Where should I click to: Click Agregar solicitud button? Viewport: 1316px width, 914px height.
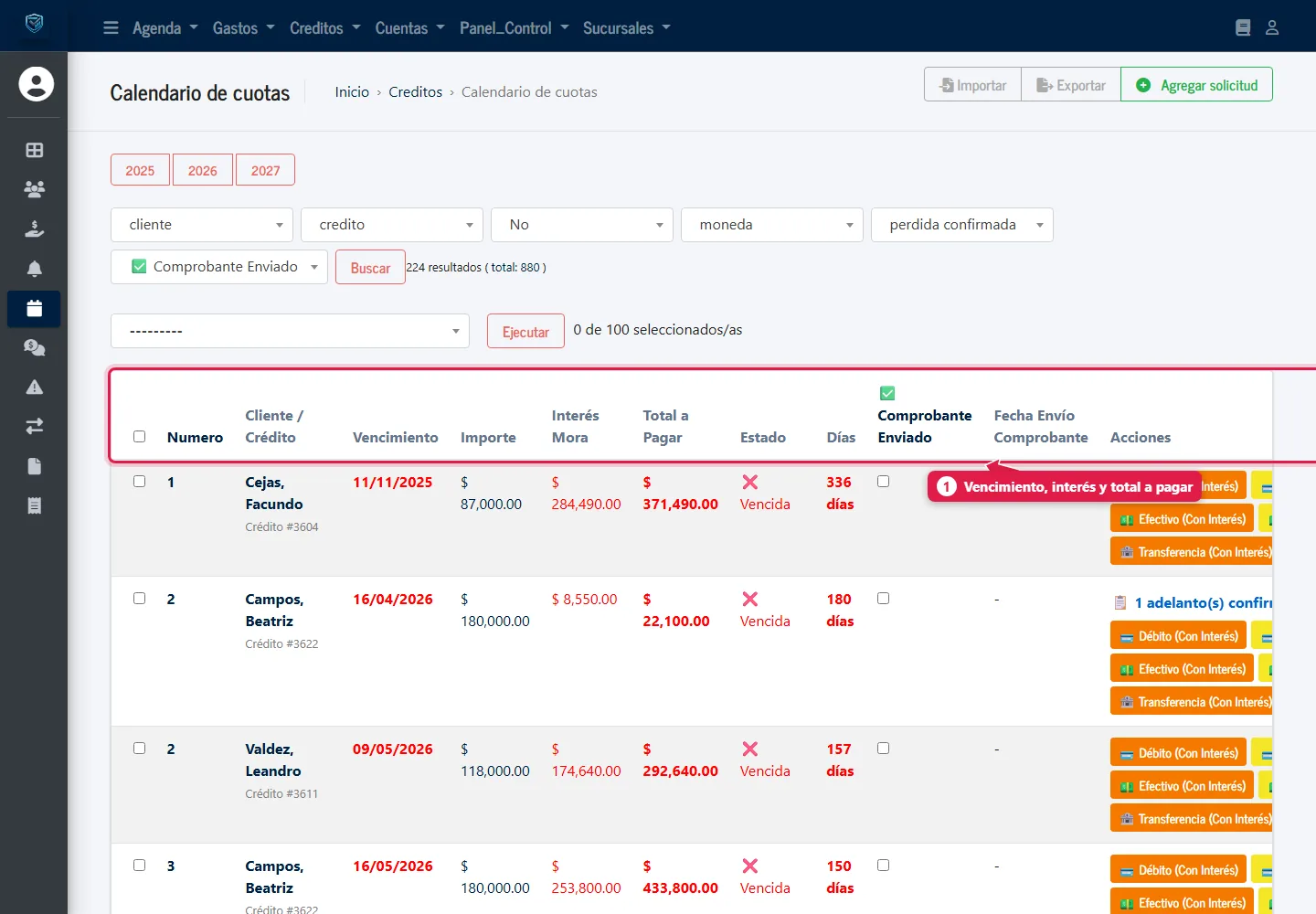tap(1196, 85)
